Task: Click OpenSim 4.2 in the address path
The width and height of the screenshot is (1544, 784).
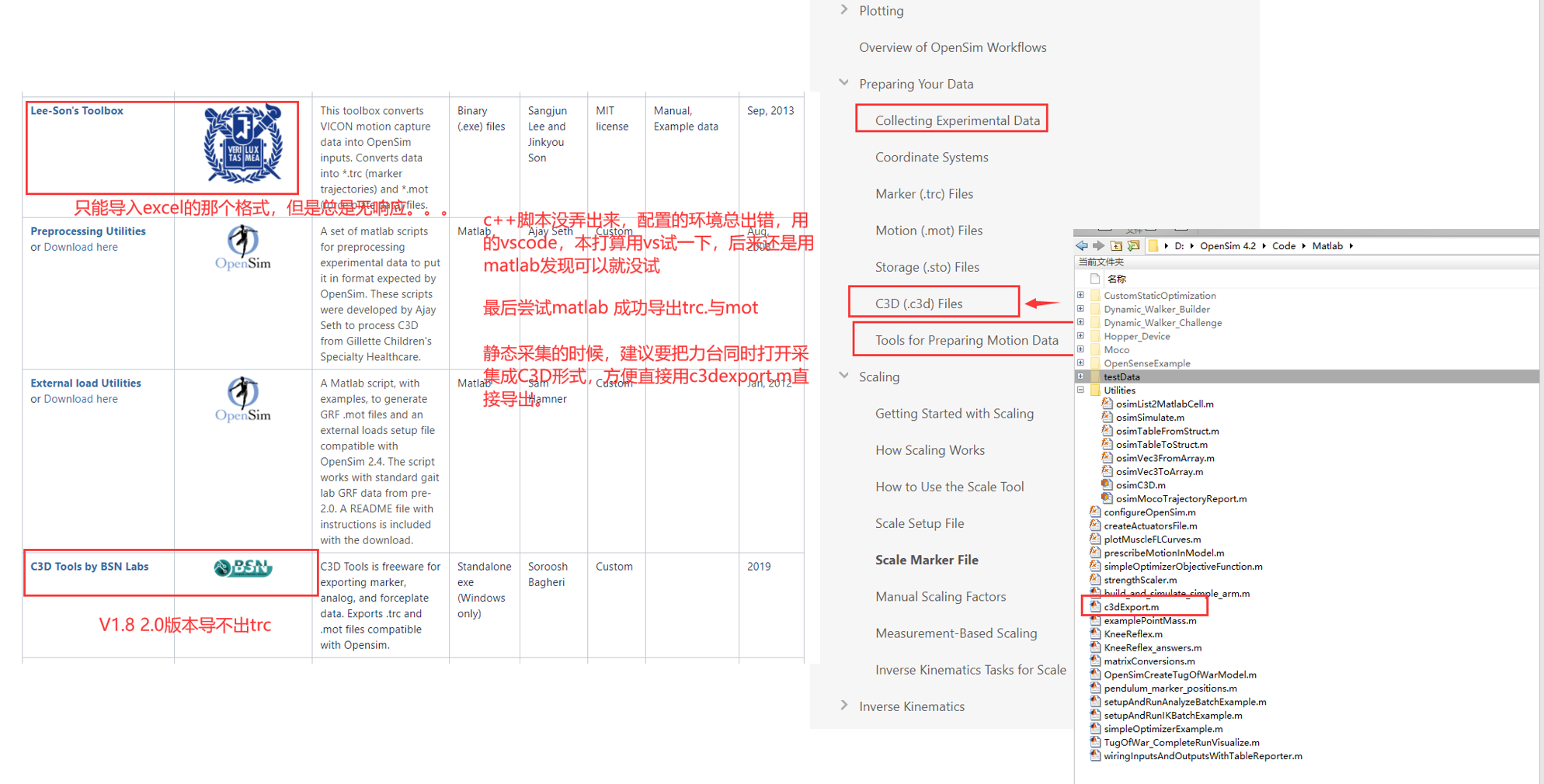Action: (x=1227, y=246)
